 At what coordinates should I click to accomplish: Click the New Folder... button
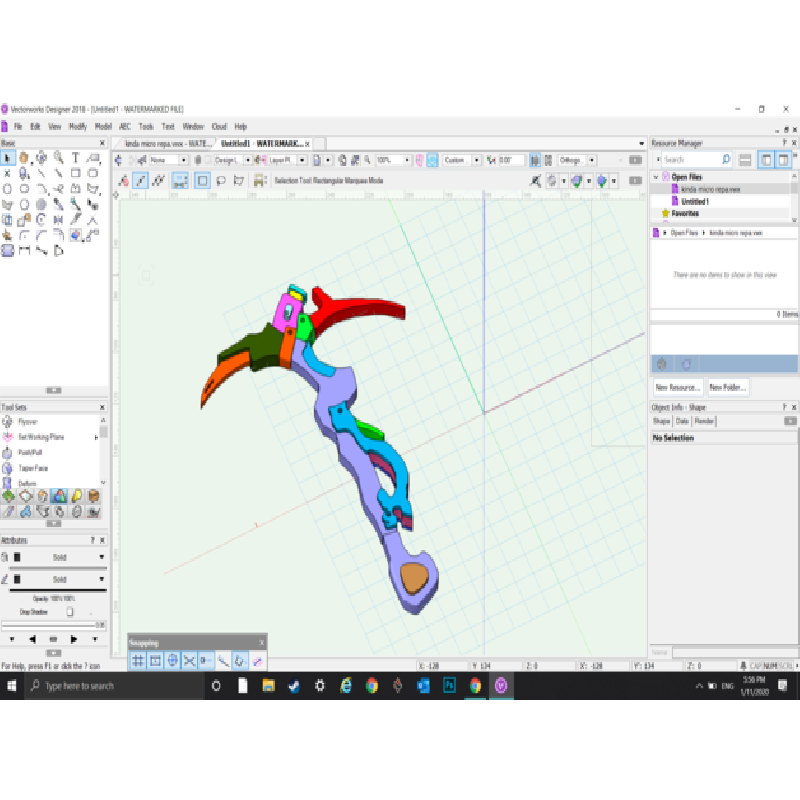[727, 387]
